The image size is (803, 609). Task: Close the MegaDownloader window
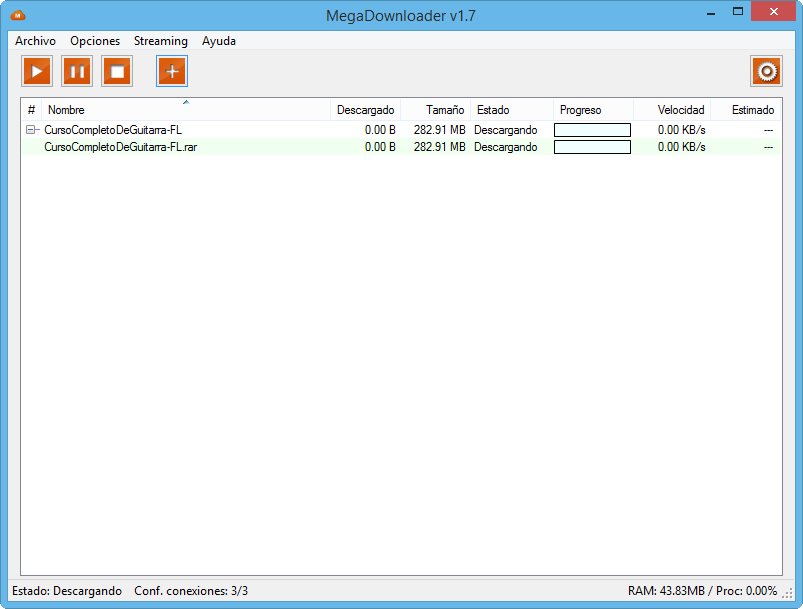coord(773,11)
